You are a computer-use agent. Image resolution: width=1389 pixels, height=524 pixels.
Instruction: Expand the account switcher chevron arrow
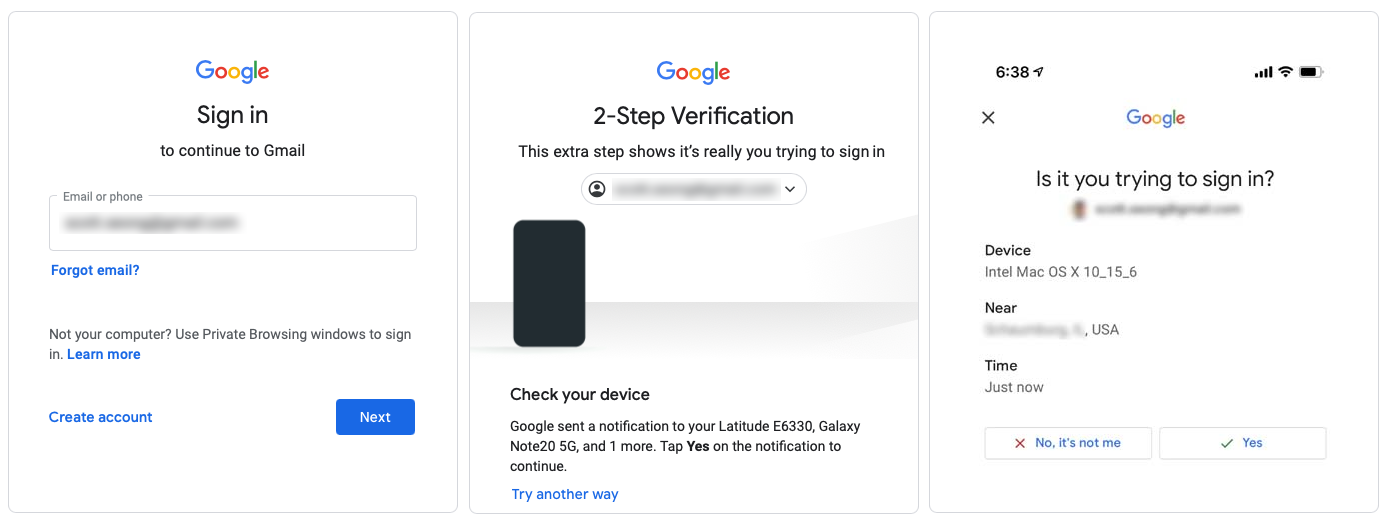[x=790, y=189]
